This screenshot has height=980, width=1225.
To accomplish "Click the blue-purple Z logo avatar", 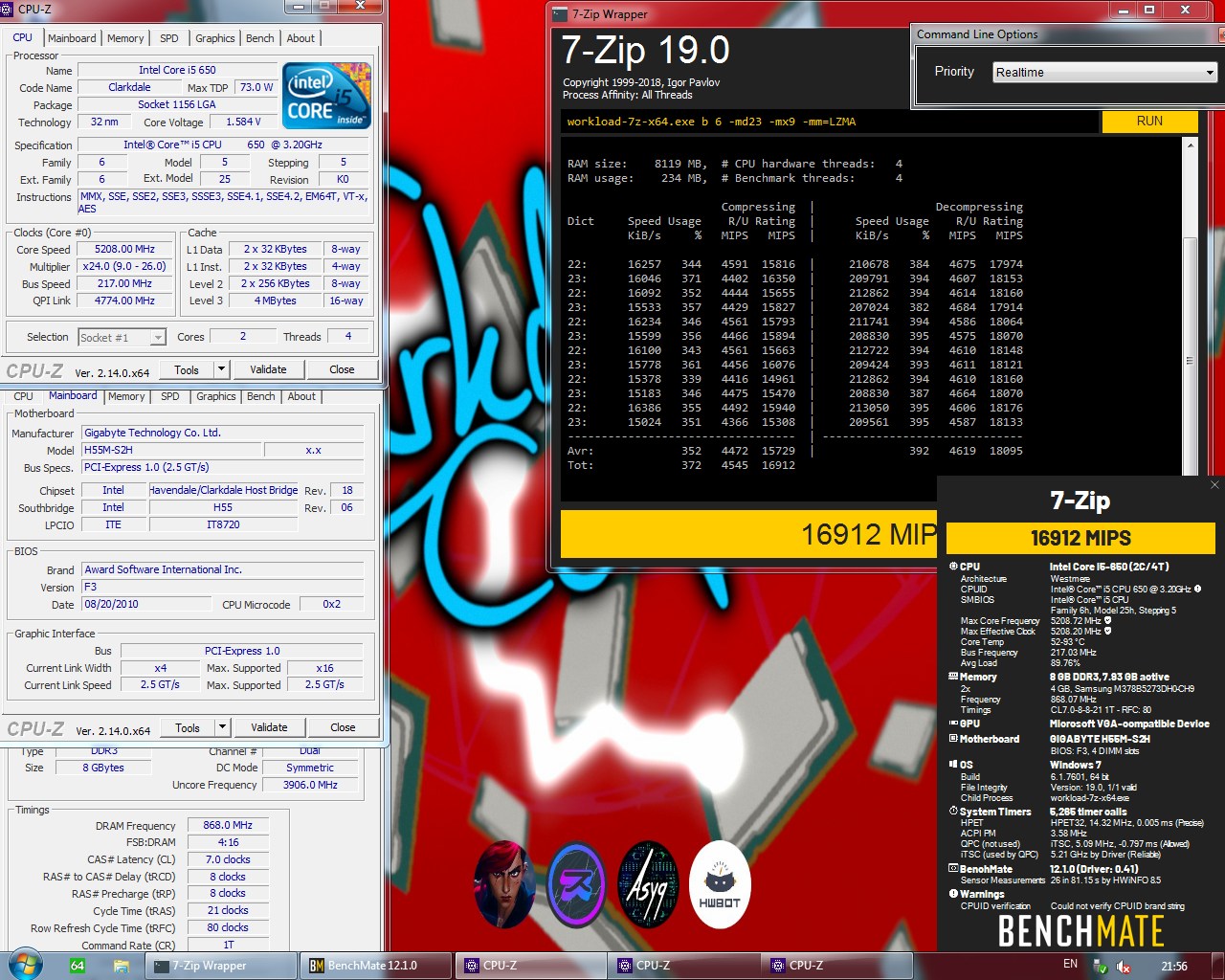I will (576, 885).
